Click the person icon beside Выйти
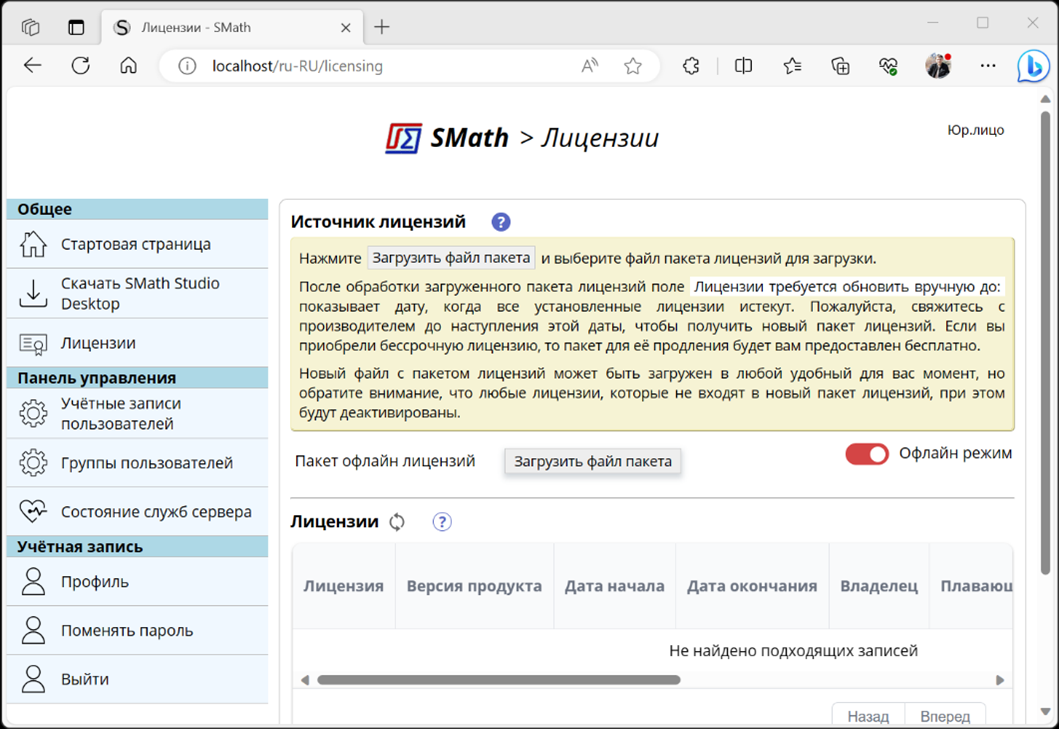1059x729 pixels. [x=33, y=678]
